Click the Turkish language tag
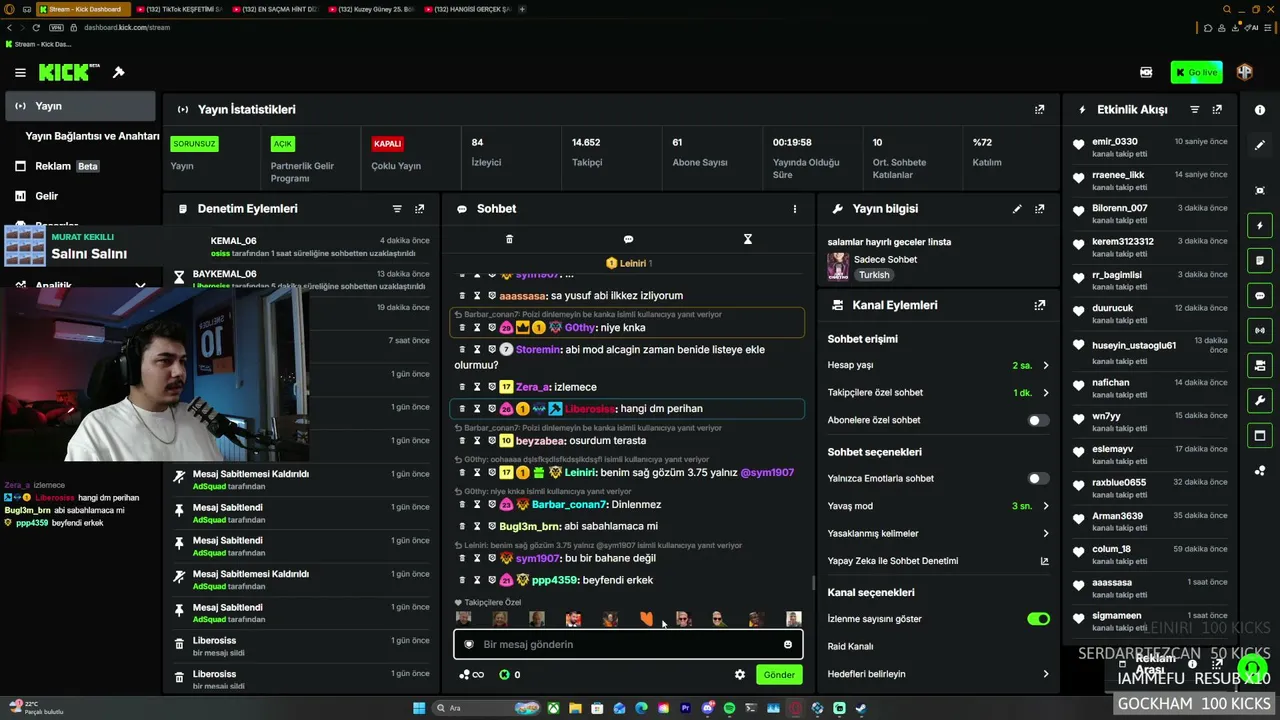The height and width of the screenshot is (720, 1280). click(x=873, y=275)
